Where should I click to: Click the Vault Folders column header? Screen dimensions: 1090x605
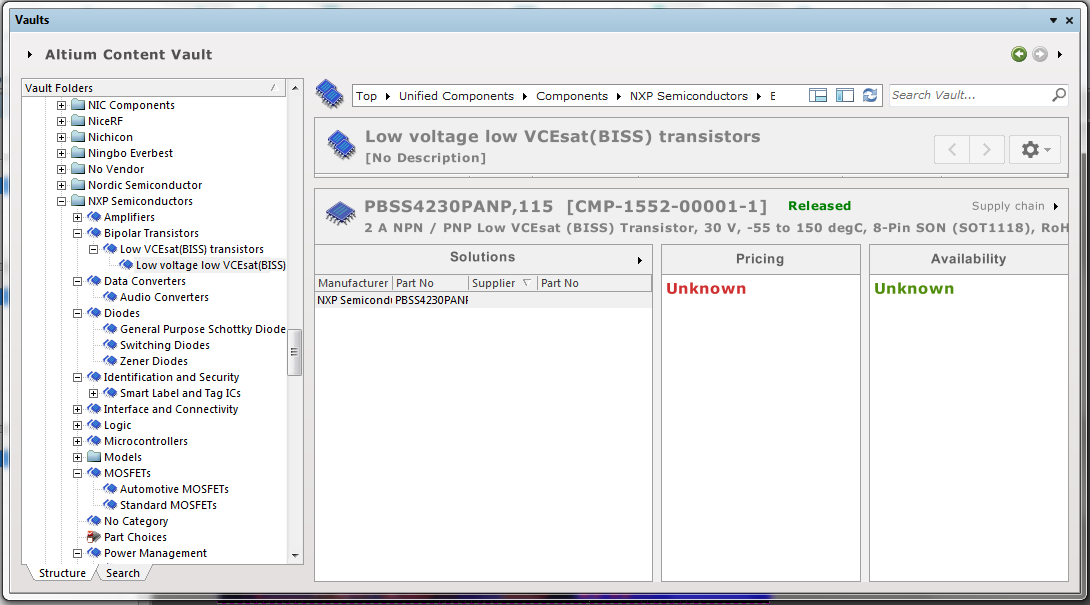(154, 88)
